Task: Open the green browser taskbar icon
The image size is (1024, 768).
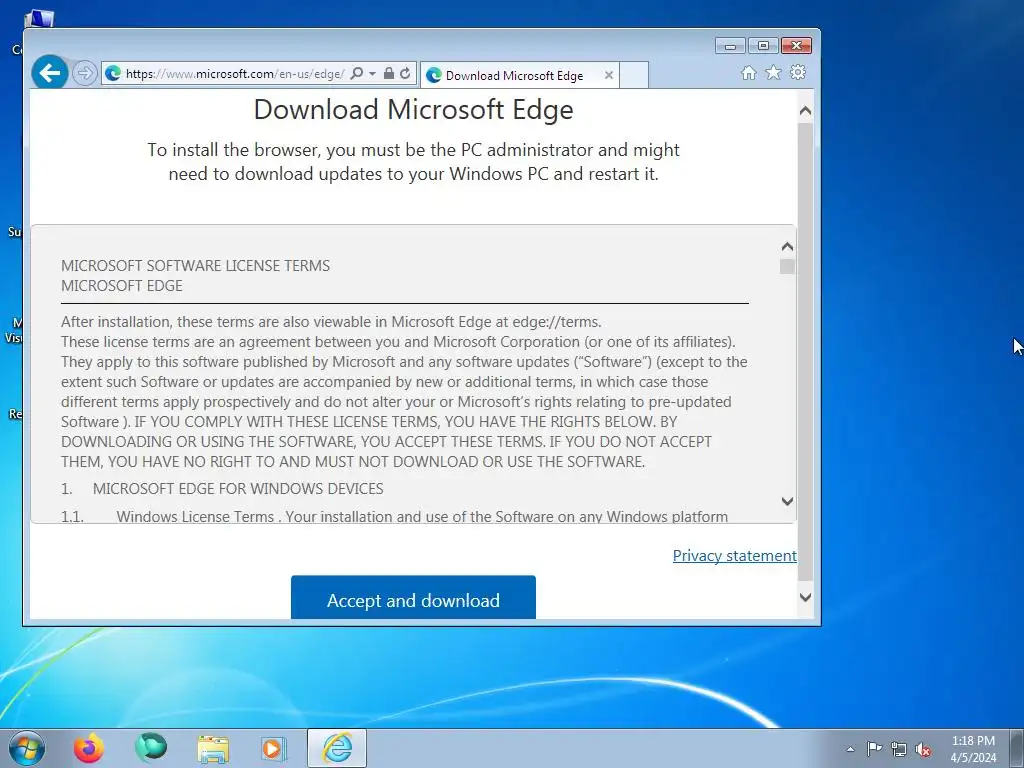Action: pos(151,747)
